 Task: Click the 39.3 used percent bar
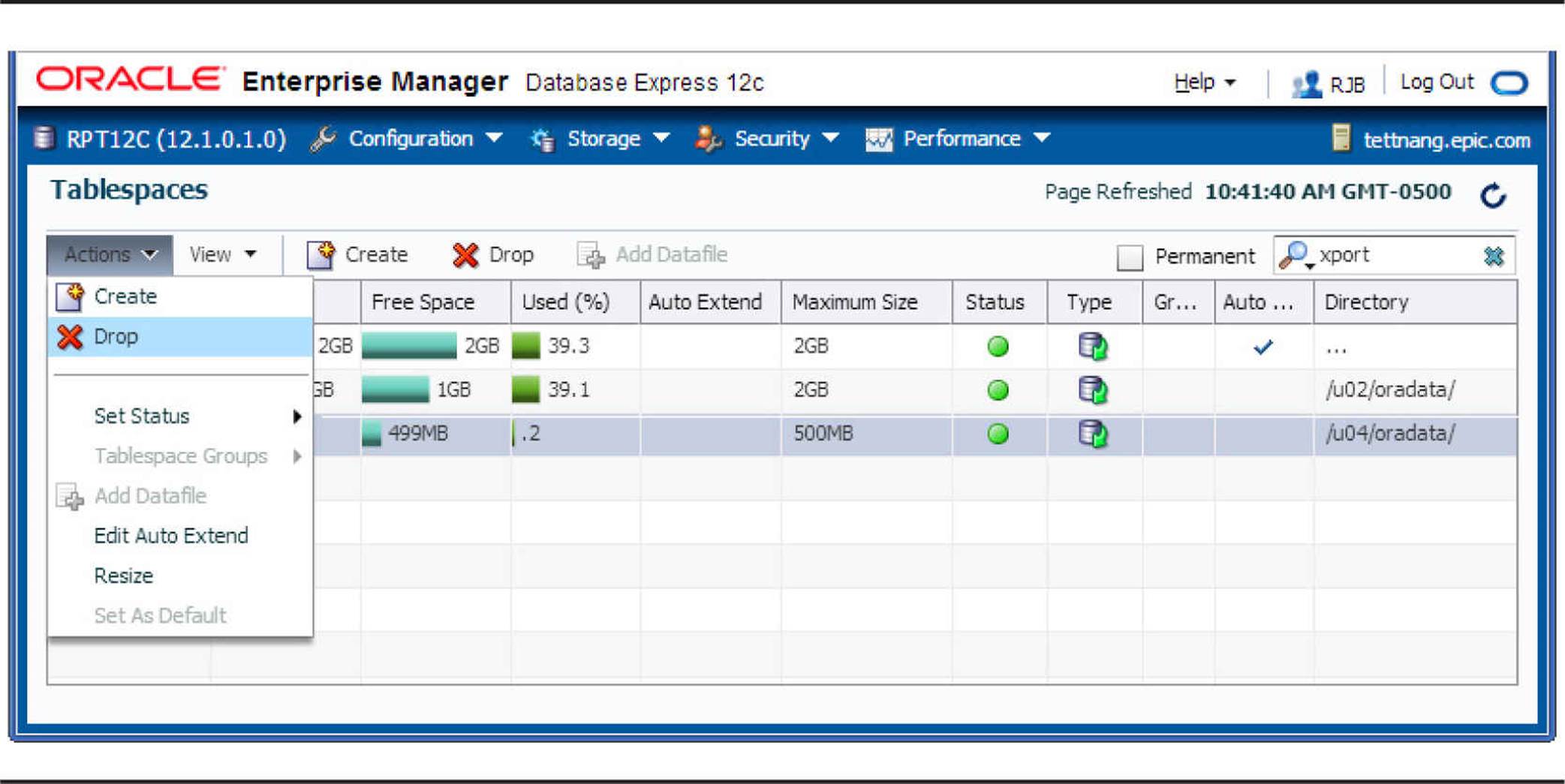pyautogui.click(x=526, y=346)
